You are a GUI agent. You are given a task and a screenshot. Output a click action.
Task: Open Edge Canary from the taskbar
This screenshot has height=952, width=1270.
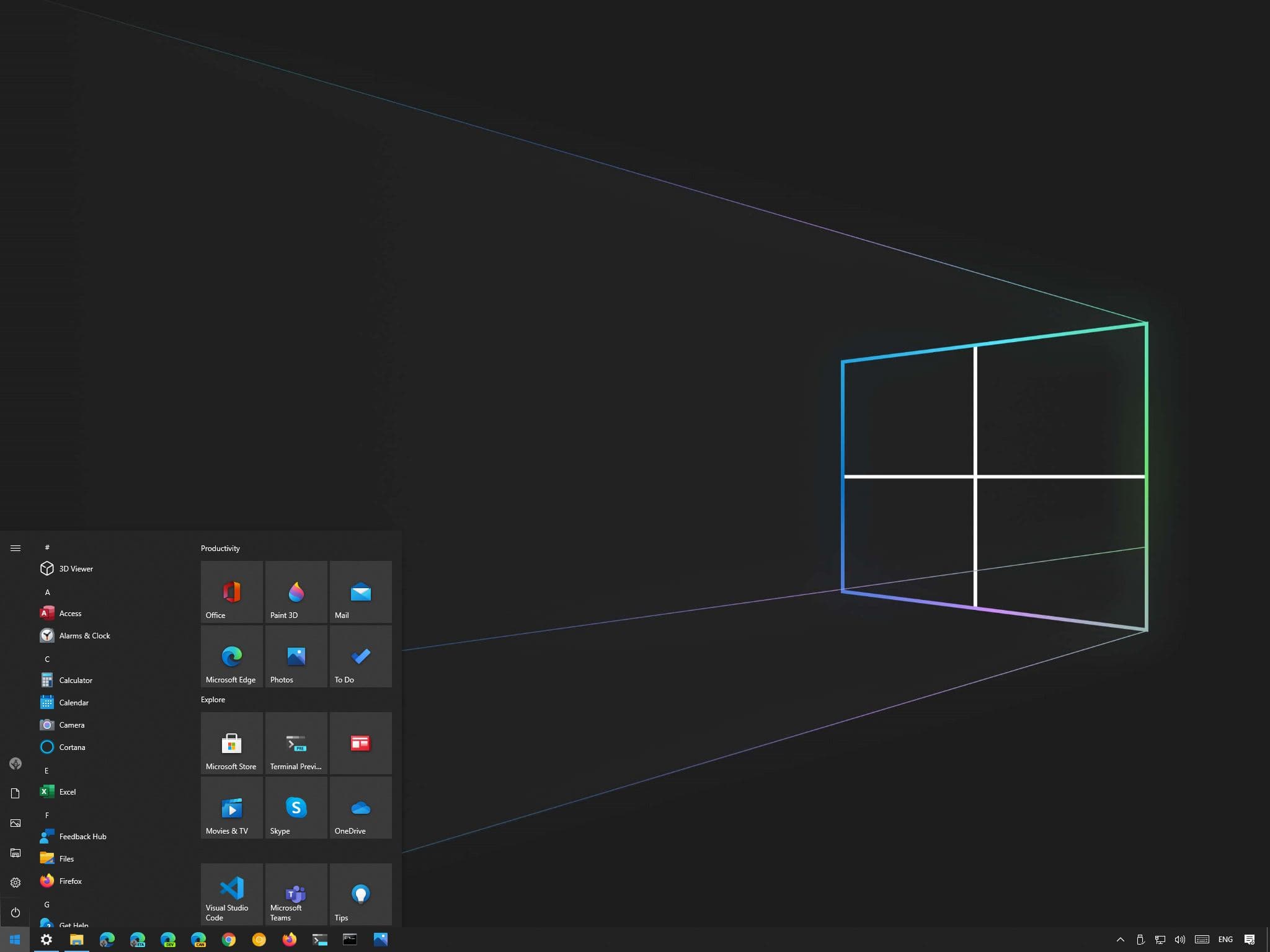pyautogui.click(x=198, y=940)
